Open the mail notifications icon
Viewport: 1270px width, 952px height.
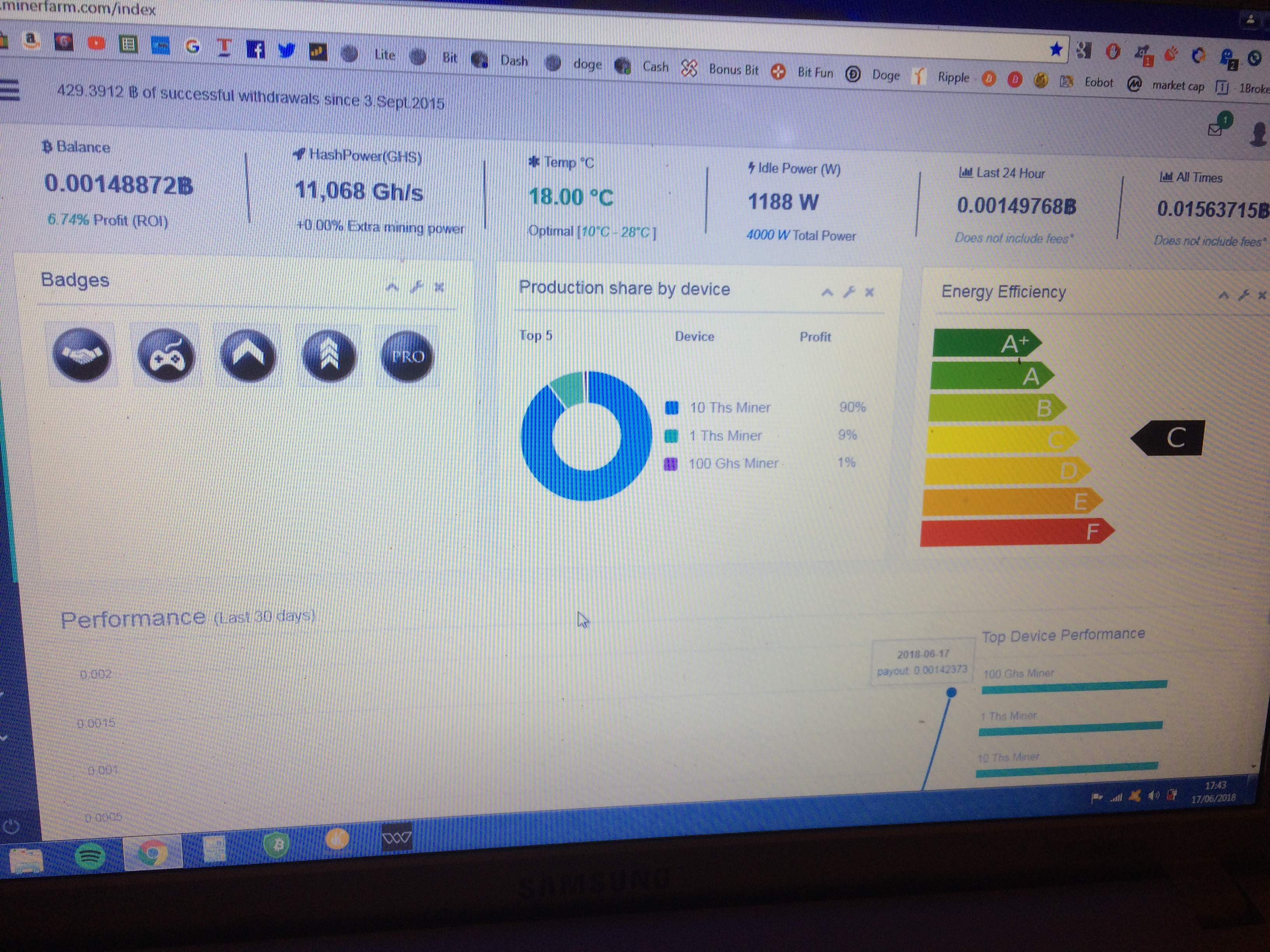point(1215,129)
